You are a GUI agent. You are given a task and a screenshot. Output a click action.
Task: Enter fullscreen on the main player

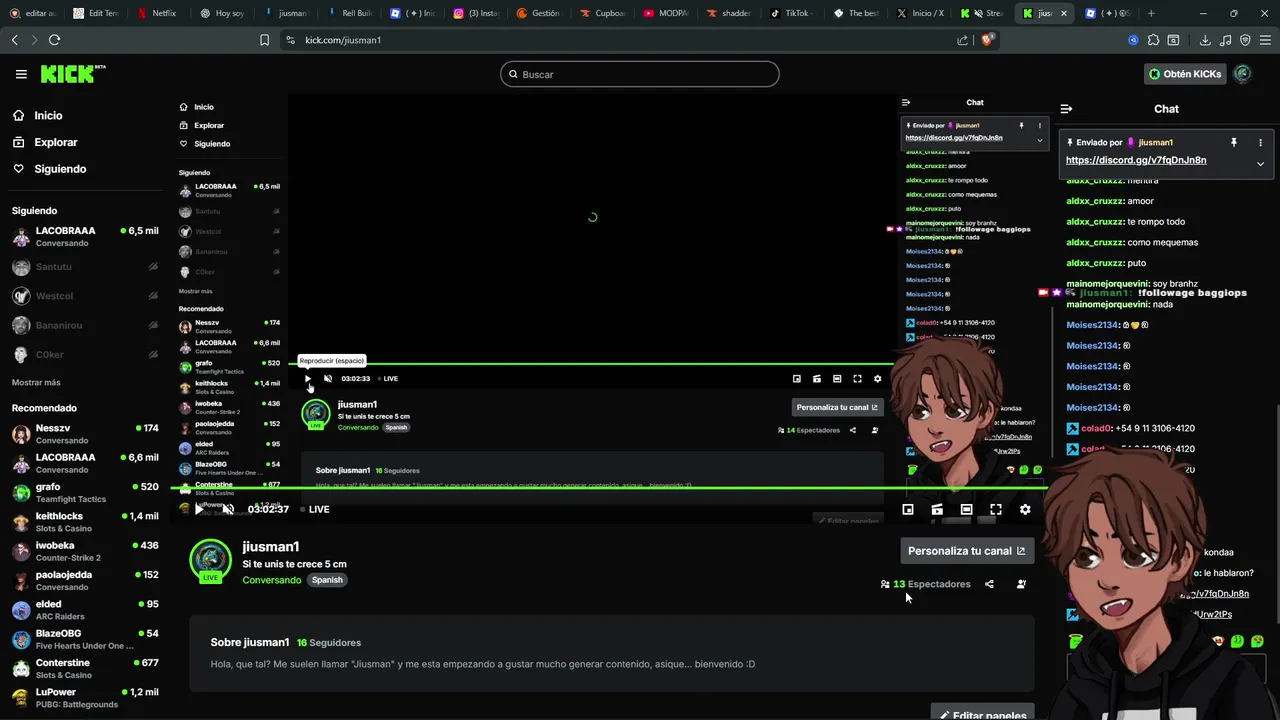(996, 509)
